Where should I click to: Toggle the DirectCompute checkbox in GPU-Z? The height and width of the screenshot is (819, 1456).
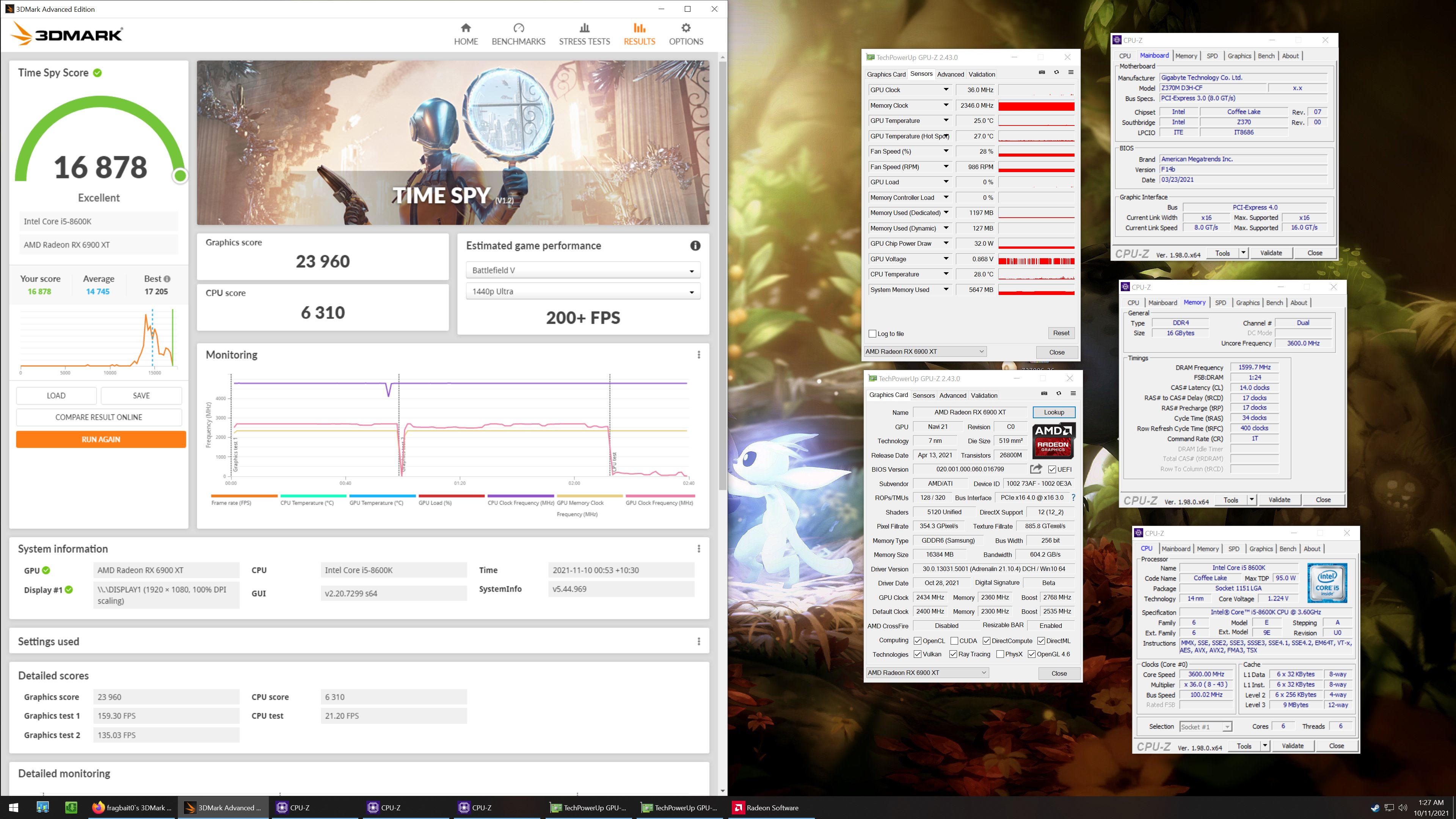click(x=986, y=640)
